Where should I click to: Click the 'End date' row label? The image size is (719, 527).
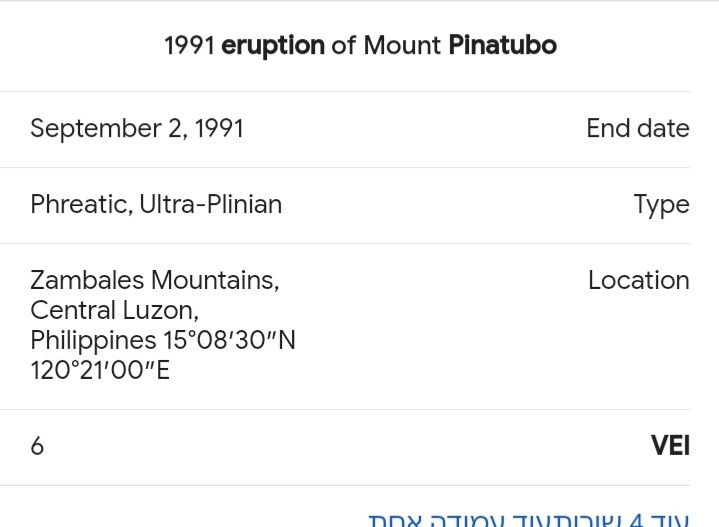pyautogui.click(x=637, y=129)
